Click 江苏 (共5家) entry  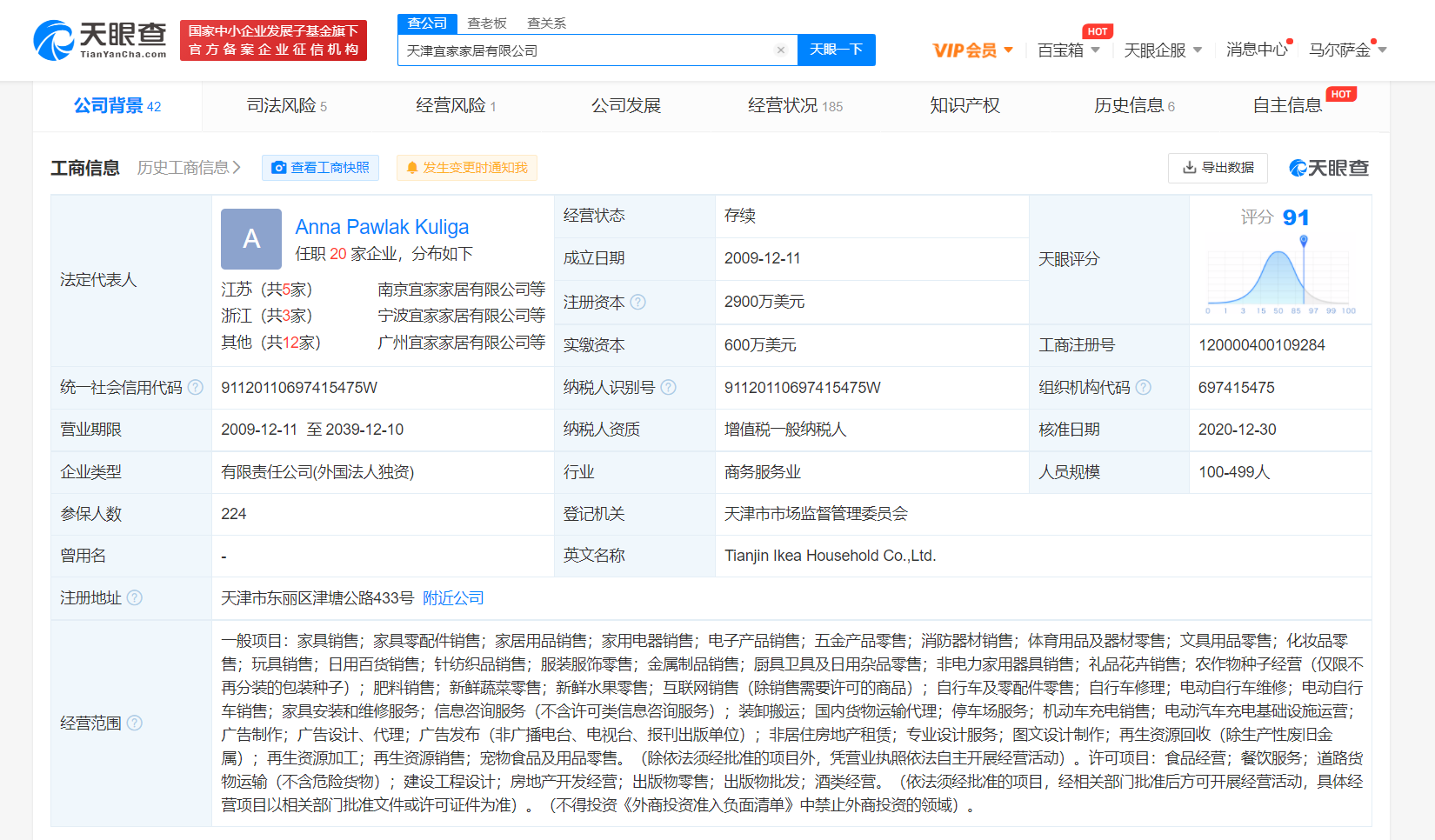267,290
